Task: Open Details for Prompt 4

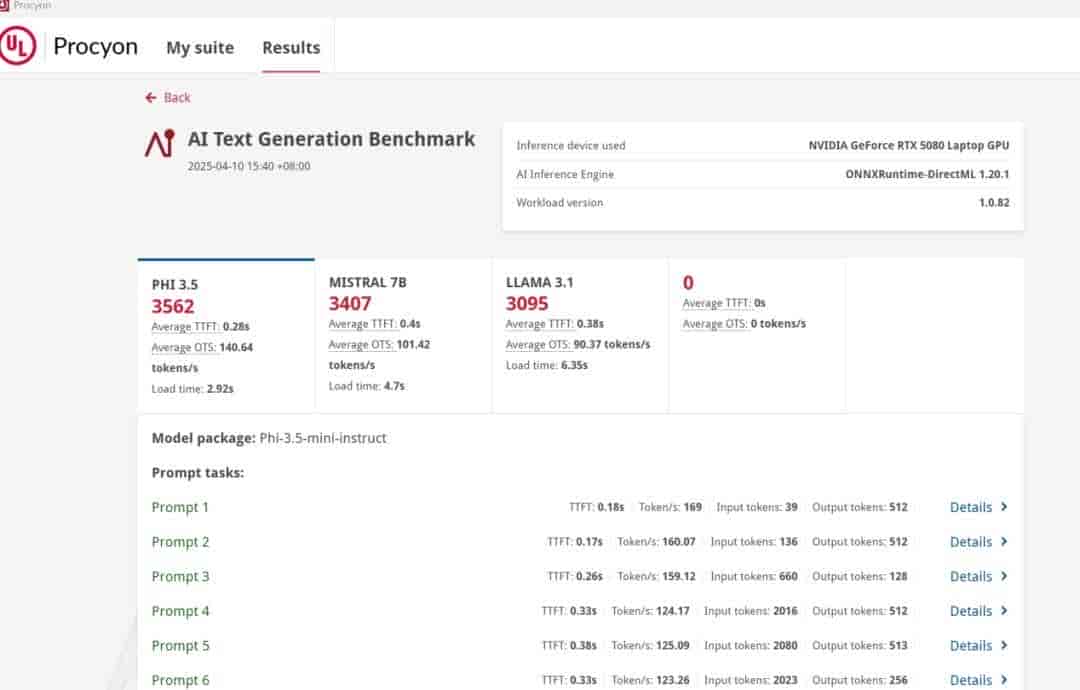Action: pos(970,611)
